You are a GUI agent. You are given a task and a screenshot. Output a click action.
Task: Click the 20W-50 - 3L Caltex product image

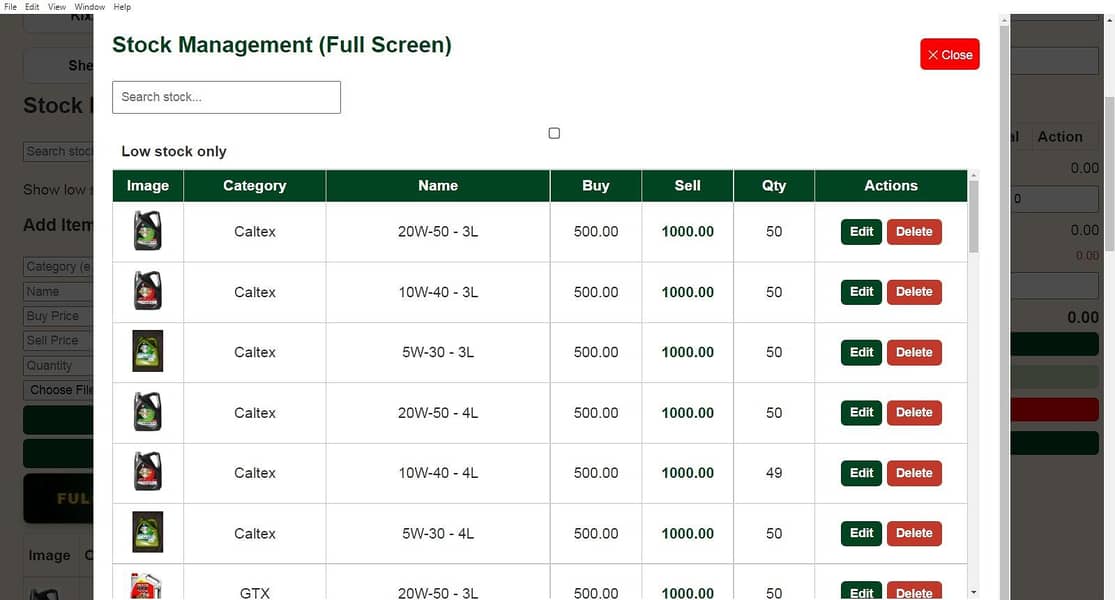pos(148,231)
